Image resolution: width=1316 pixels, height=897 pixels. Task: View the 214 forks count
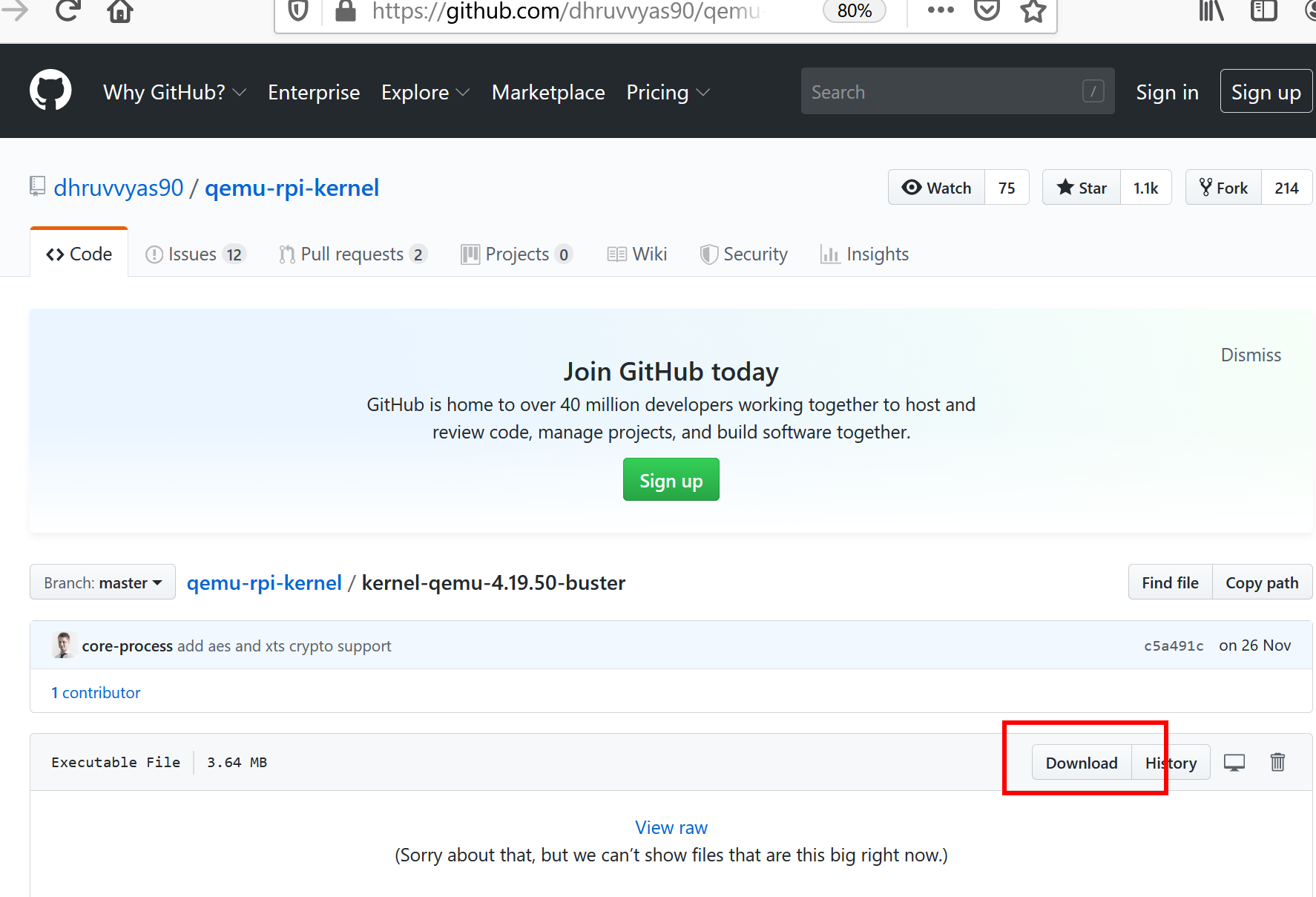pos(1286,188)
